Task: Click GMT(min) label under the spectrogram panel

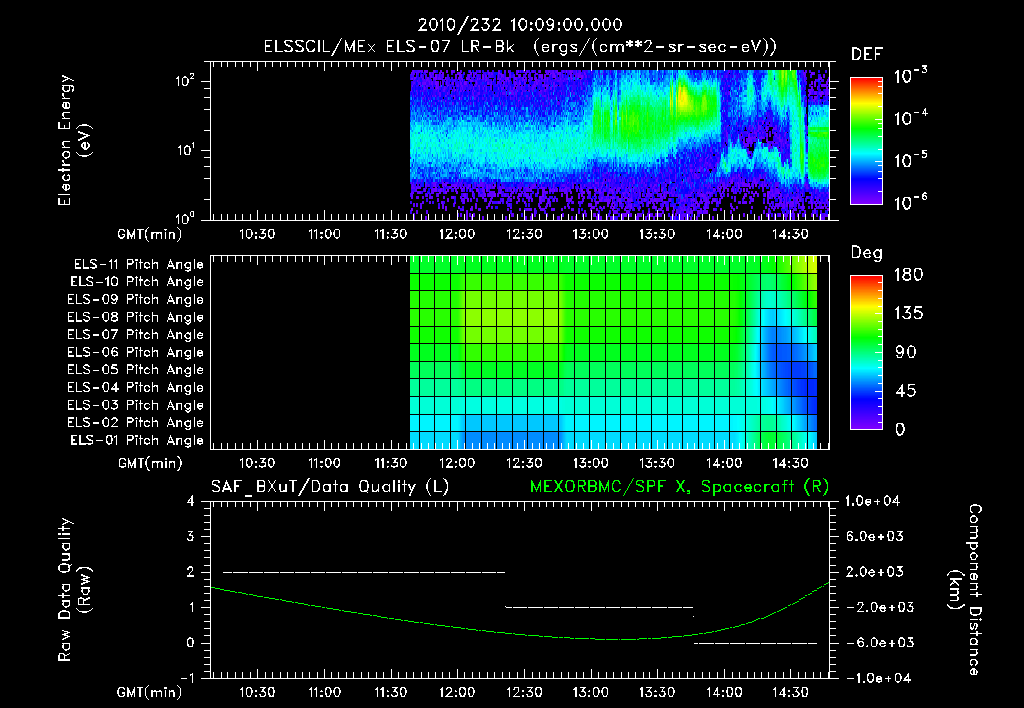Action: 150,234
